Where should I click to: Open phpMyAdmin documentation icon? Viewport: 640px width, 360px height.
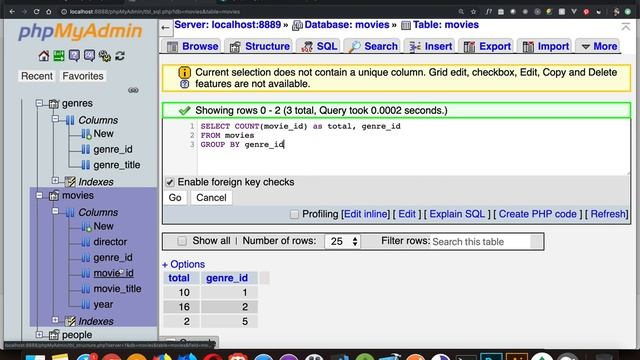[74, 56]
